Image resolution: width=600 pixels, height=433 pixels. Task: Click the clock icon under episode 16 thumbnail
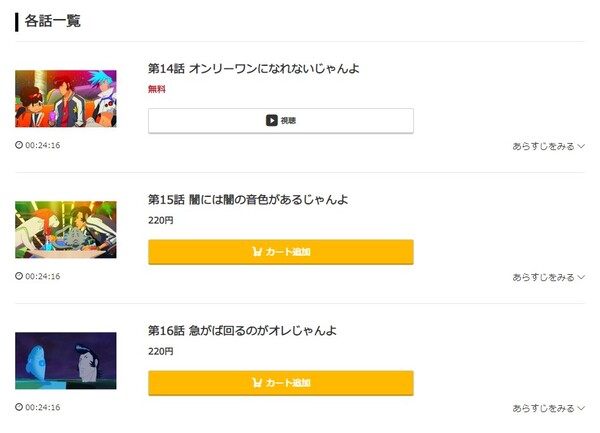(19, 407)
